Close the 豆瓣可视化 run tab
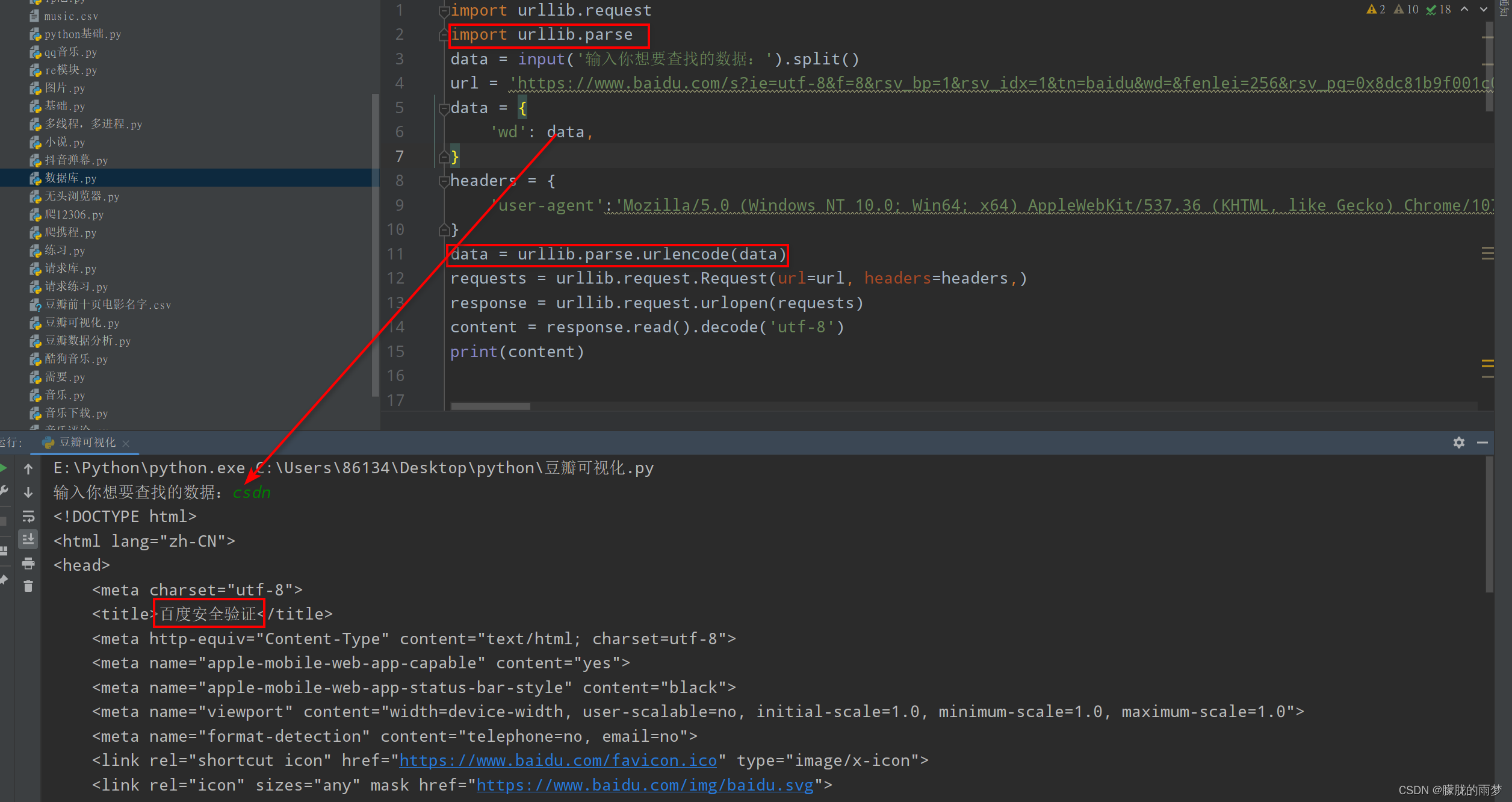1512x802 pixels. click(126, 443)
